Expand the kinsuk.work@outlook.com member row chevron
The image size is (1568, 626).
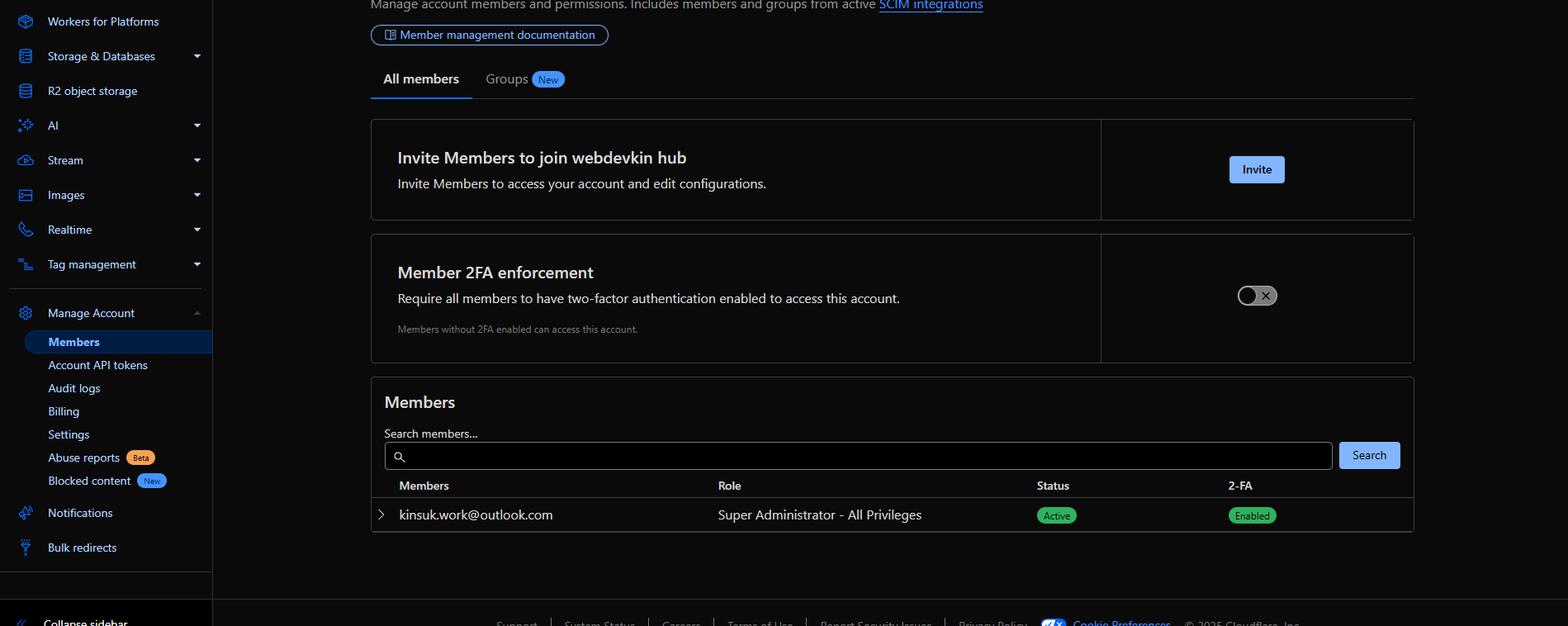click(381, 515)
